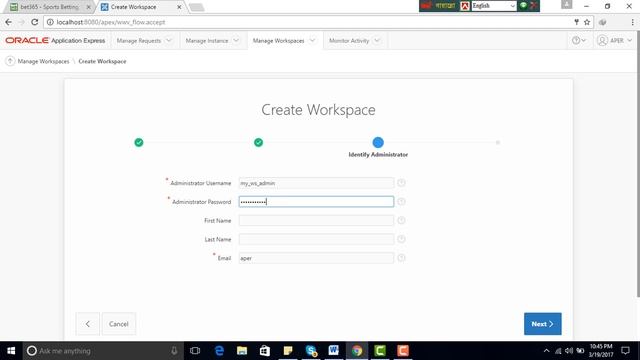The width and height of the screenshot is (640, 360).
Task: Click second completed wizard step checkmark
Action: [x=258, y=142]
